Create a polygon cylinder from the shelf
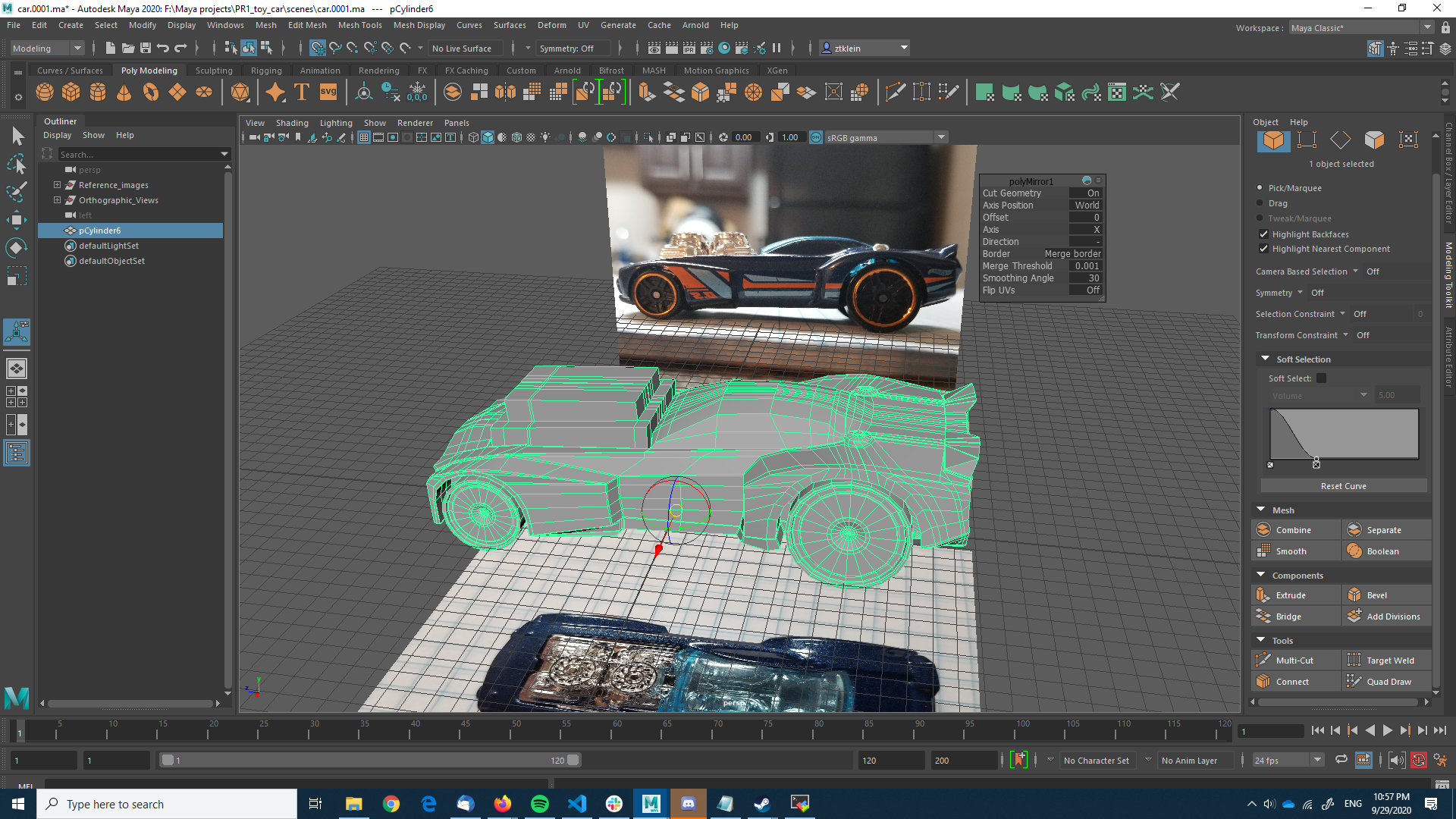This screenshot has width=1456, height=819. 97,91
